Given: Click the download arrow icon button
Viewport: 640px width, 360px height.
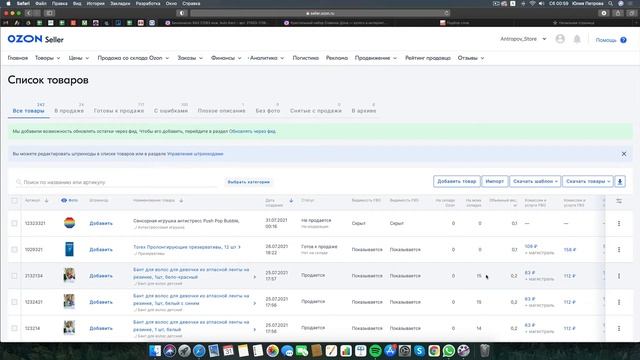Looking at the screenshot, I should click(x=620, y=181).
